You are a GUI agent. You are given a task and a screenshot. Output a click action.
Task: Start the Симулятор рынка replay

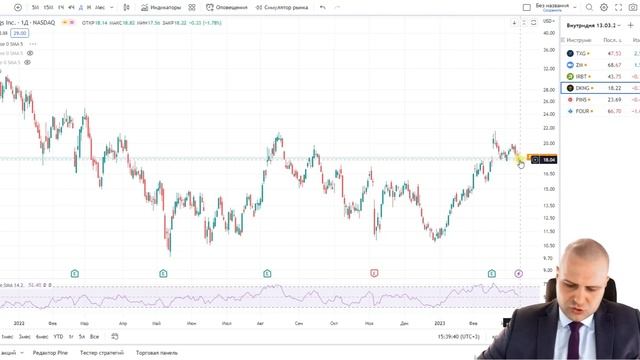[x=282, y=7]
